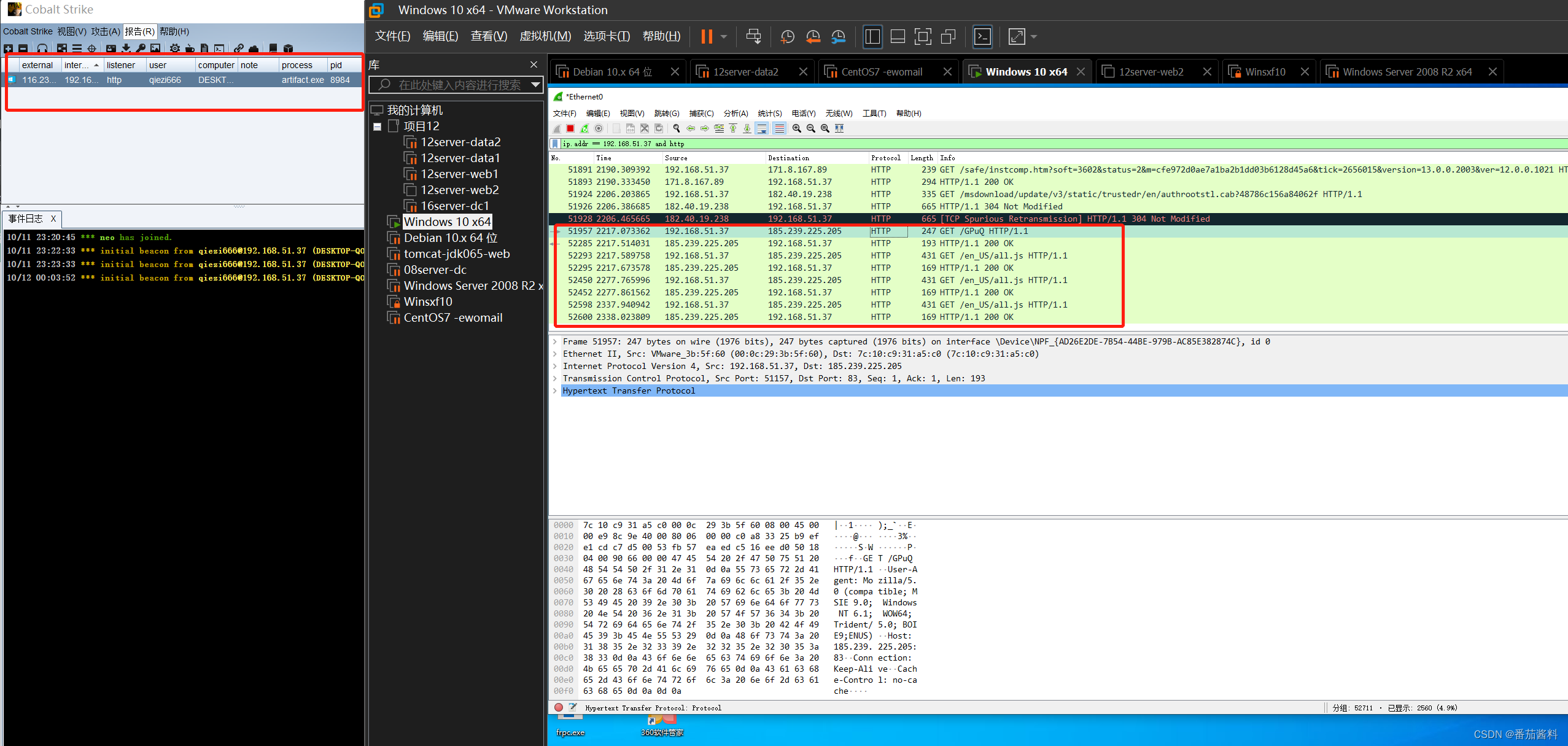Screen dimensions: 1568x746
Task: Open 攻击(A) menu in Cobalt Strike
Action: coord(106,31)
